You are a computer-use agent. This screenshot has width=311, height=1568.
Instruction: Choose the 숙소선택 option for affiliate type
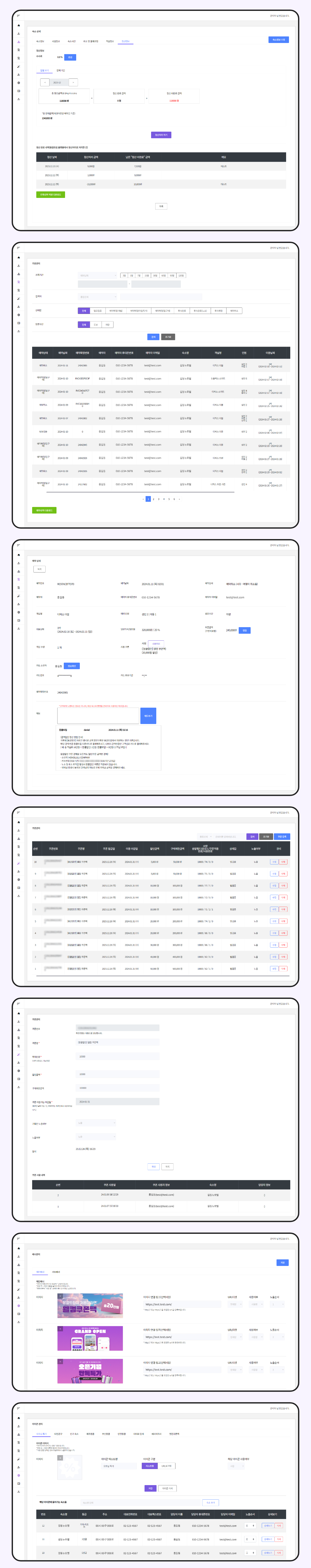point(150,1466)
